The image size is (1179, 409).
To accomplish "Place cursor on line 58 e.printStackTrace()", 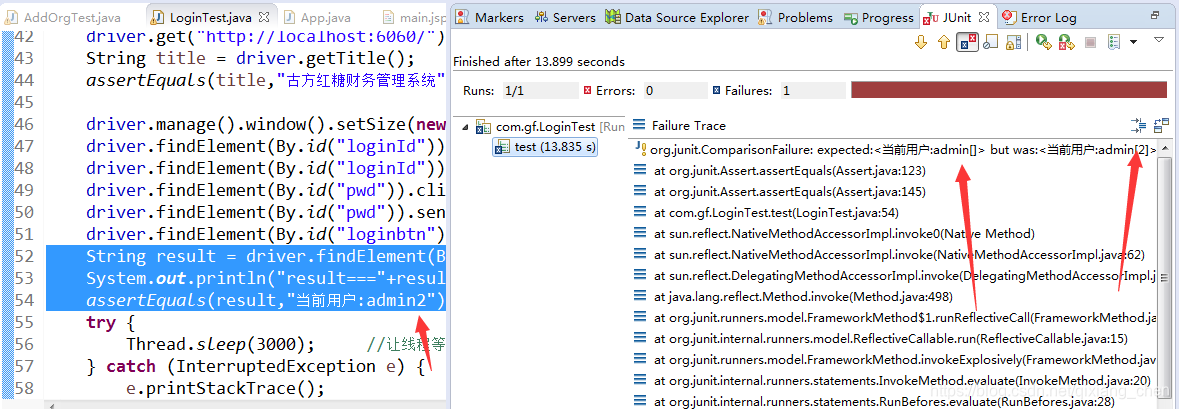I will 226,389.
